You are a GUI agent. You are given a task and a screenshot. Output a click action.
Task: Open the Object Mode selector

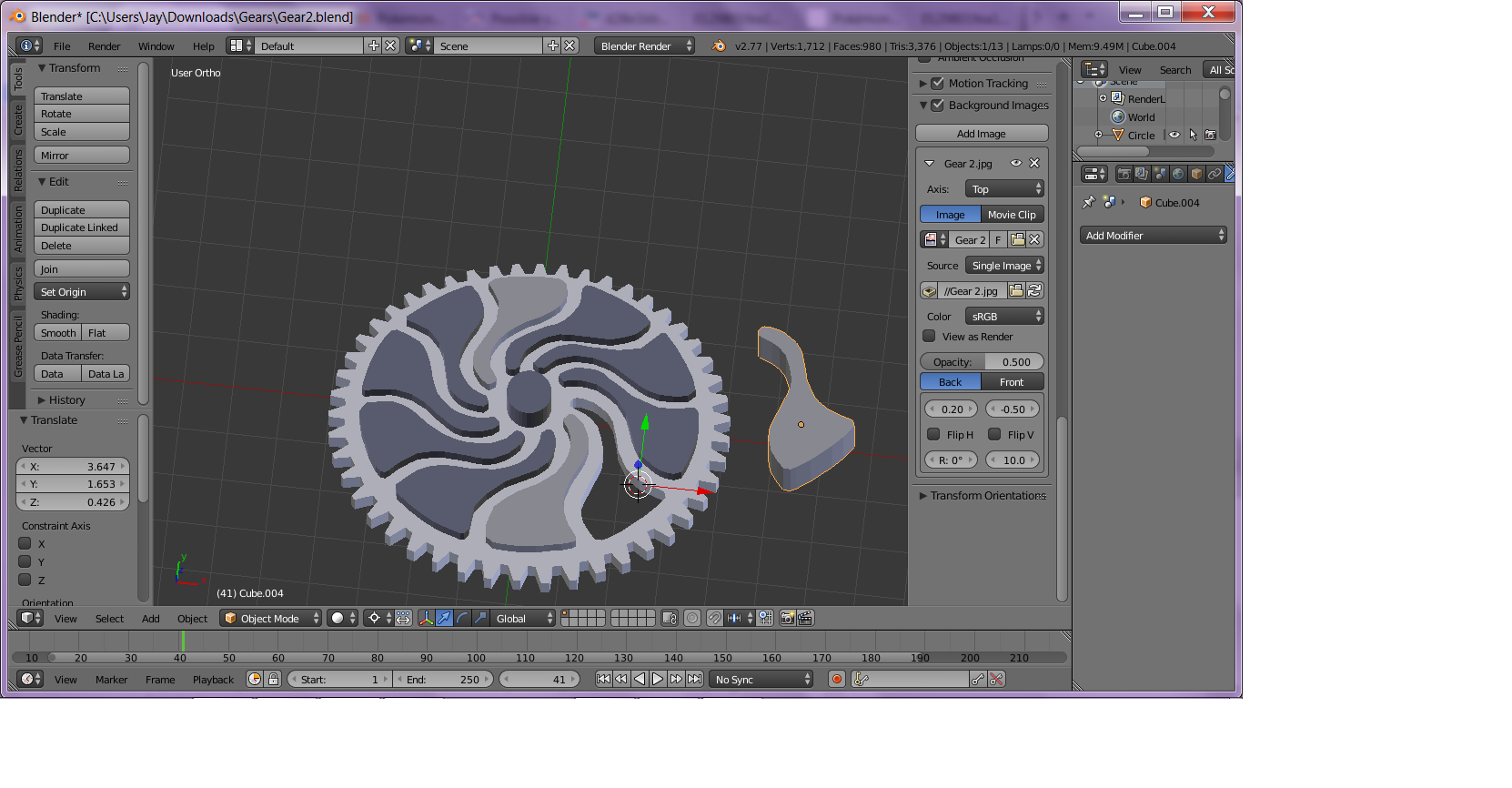pyautogui.click(x=271, y=618)
